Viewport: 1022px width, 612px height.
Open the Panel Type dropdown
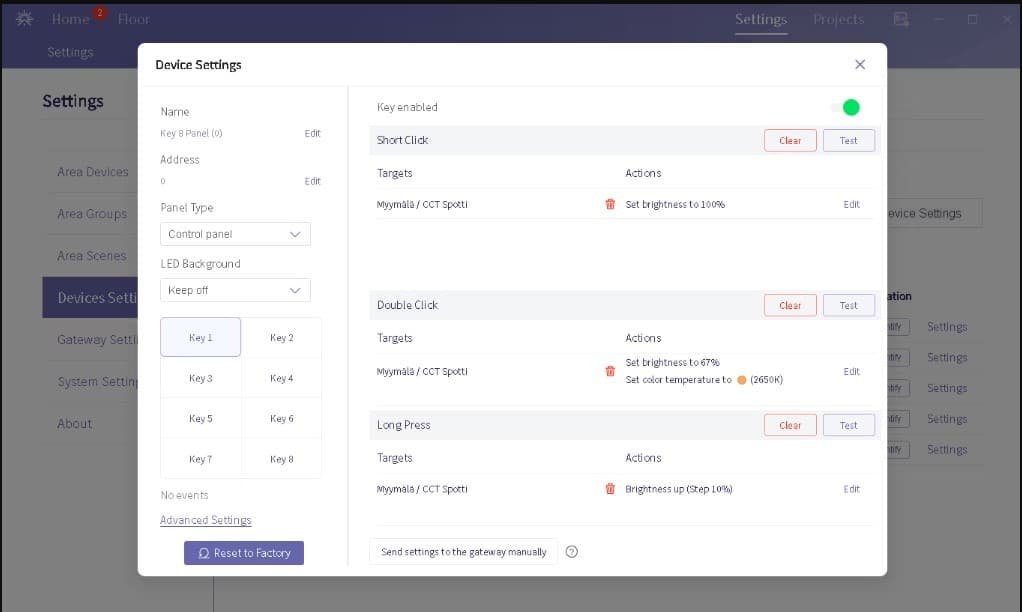click(235, 234)
